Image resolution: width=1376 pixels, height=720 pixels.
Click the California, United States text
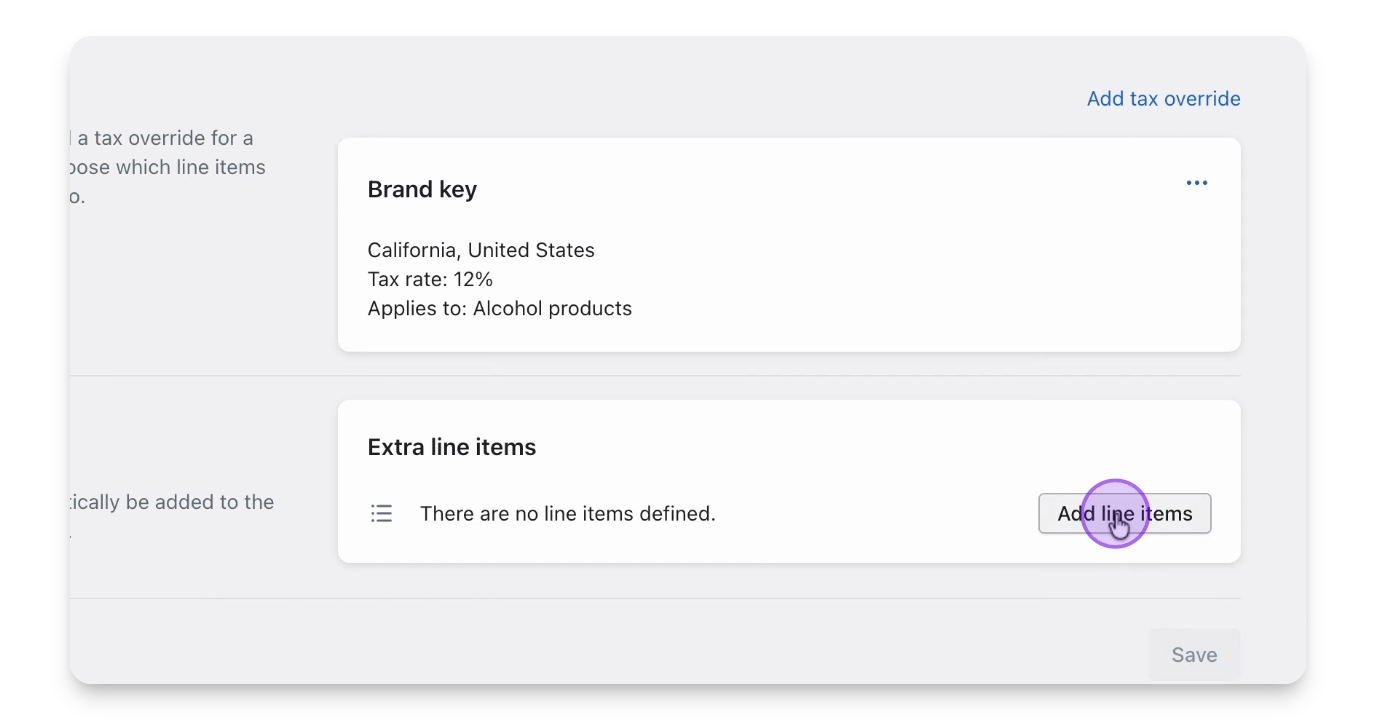(481, 250)
